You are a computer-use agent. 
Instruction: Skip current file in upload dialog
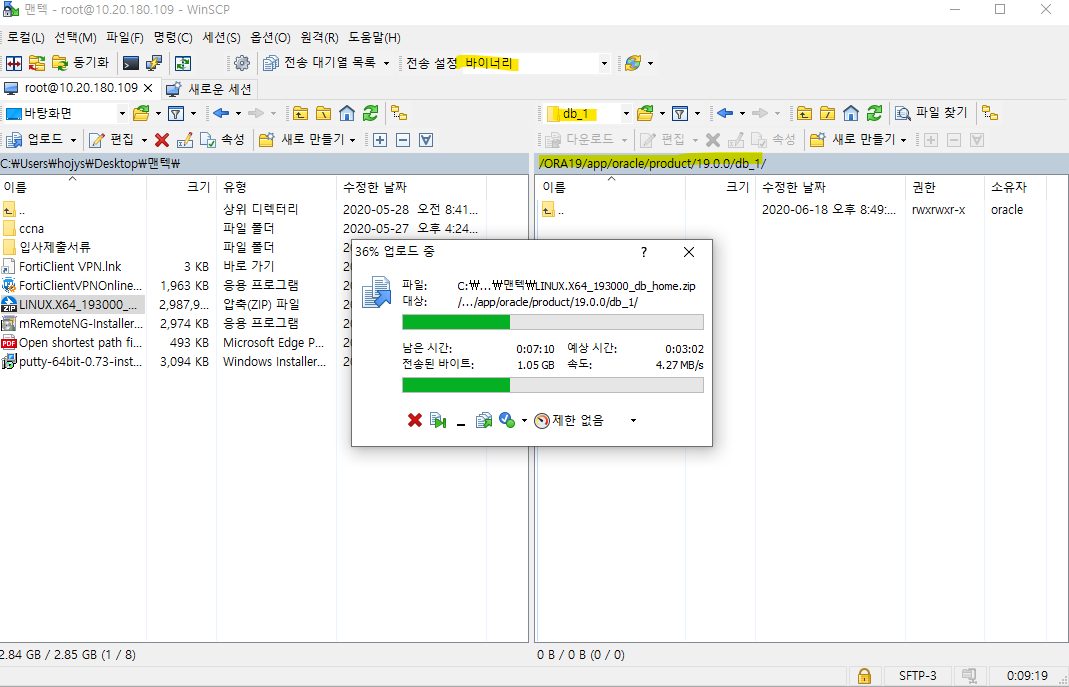tap(438, 421)
